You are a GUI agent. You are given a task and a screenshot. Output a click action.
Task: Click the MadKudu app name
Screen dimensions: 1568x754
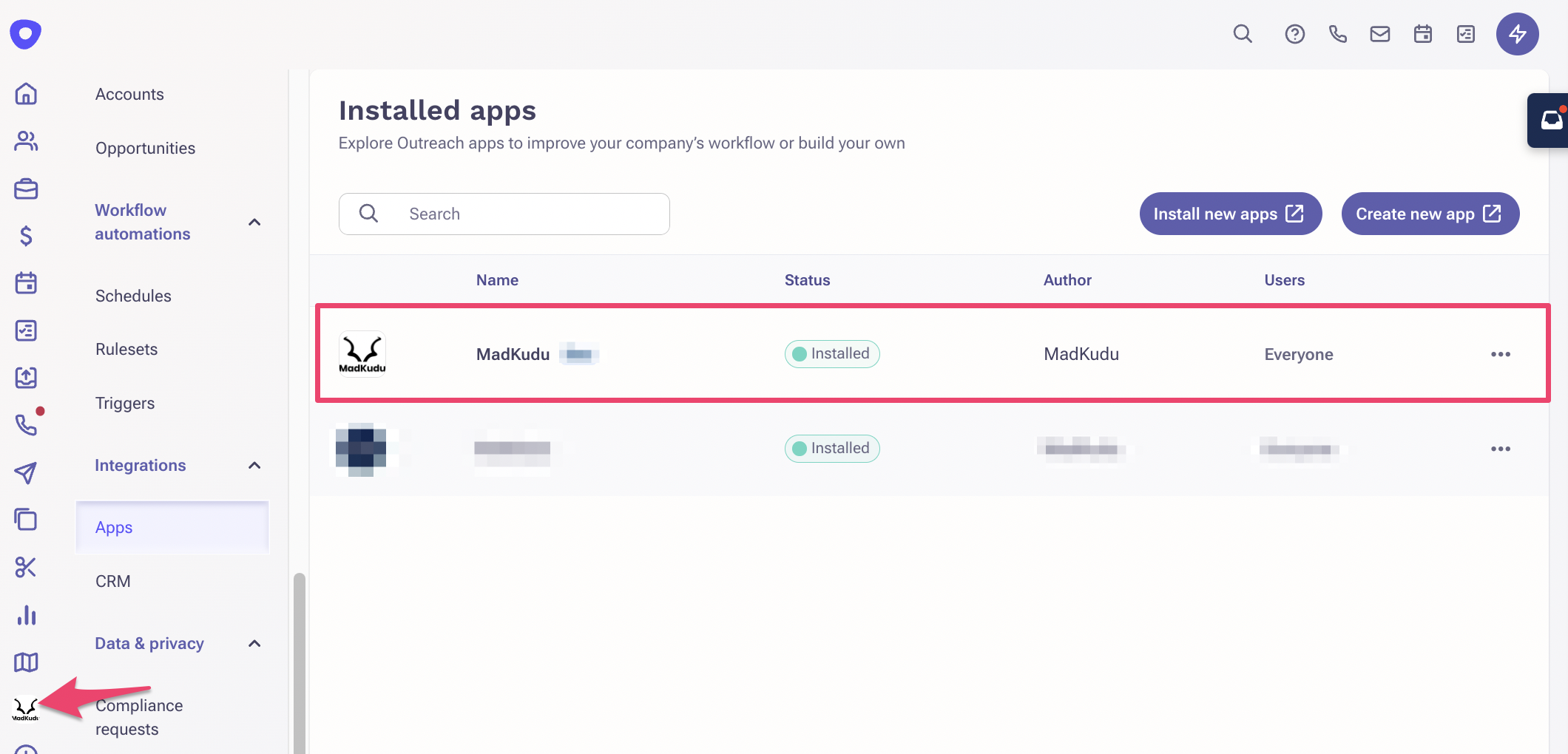tap(513, 354)
